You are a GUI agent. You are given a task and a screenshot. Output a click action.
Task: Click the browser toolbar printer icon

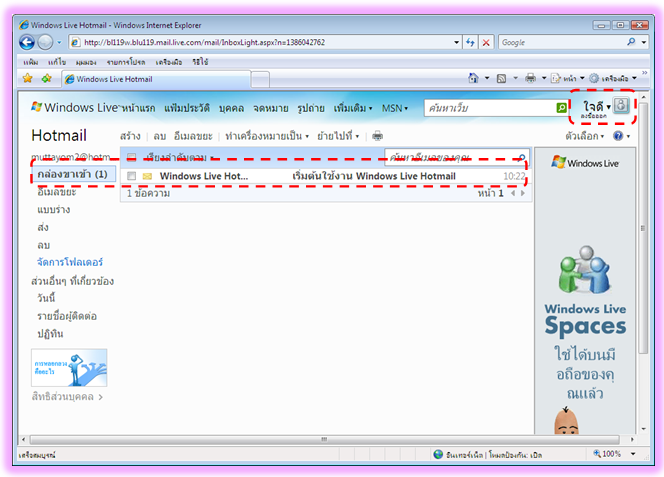[530, 78]
